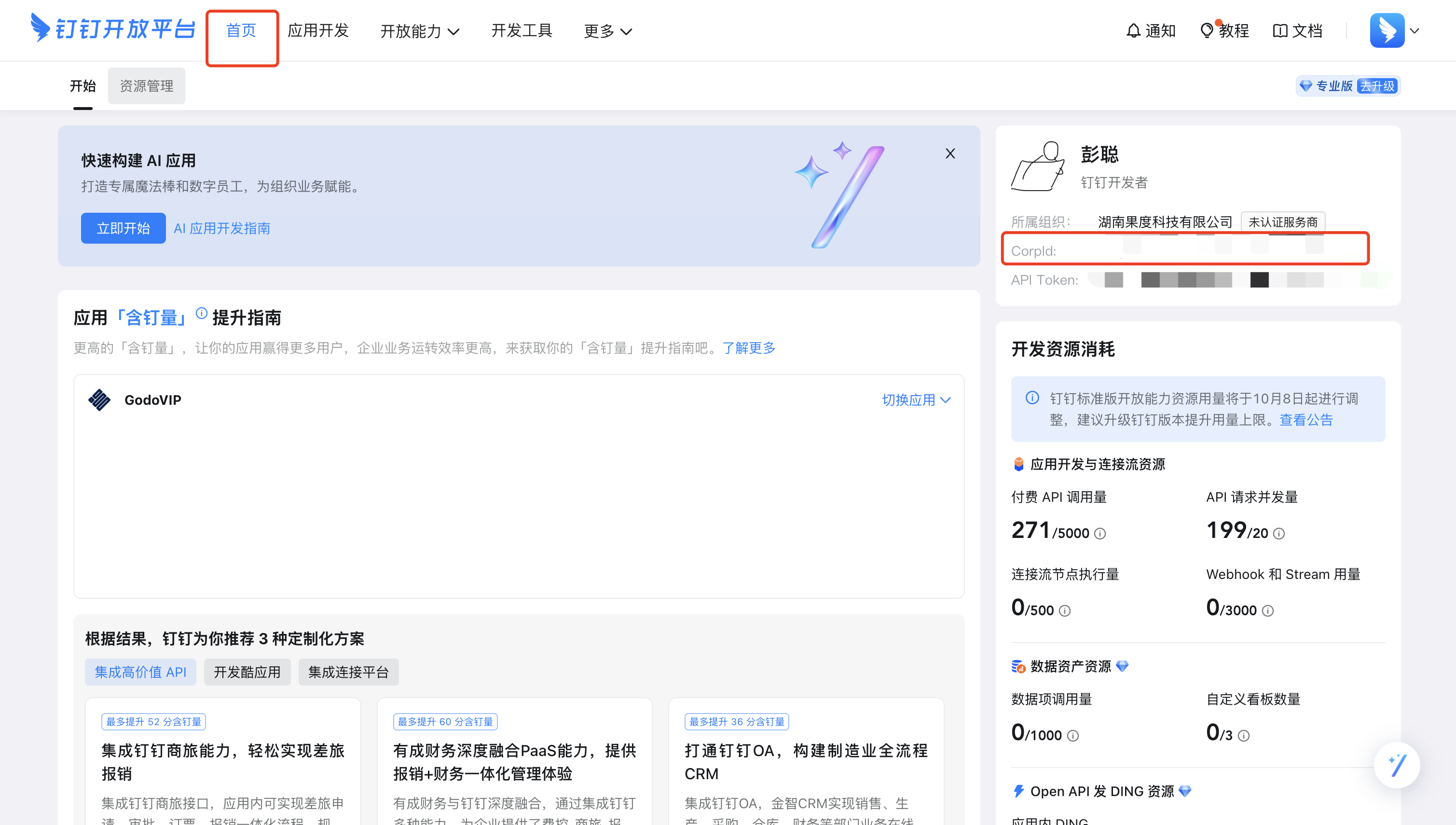Open the docs book icon
The width and height of the screenshot is (1456, 825).
coord(1279,30)
